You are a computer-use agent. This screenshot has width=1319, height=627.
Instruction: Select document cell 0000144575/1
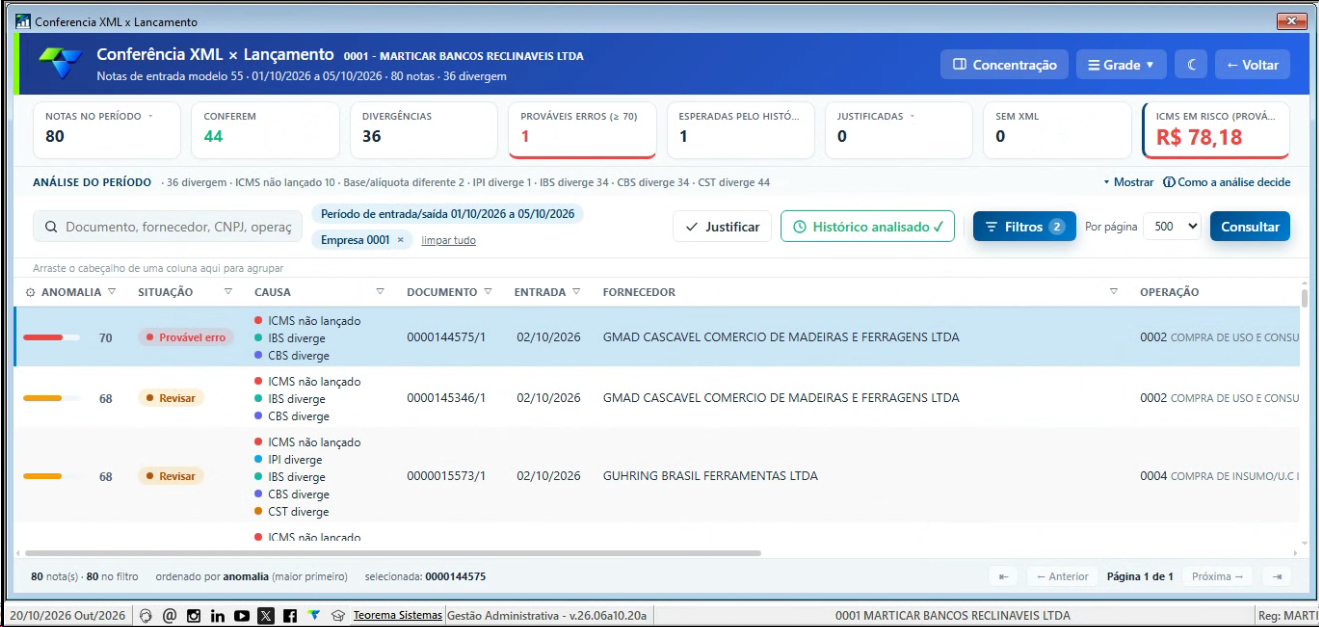coord(446,338)
